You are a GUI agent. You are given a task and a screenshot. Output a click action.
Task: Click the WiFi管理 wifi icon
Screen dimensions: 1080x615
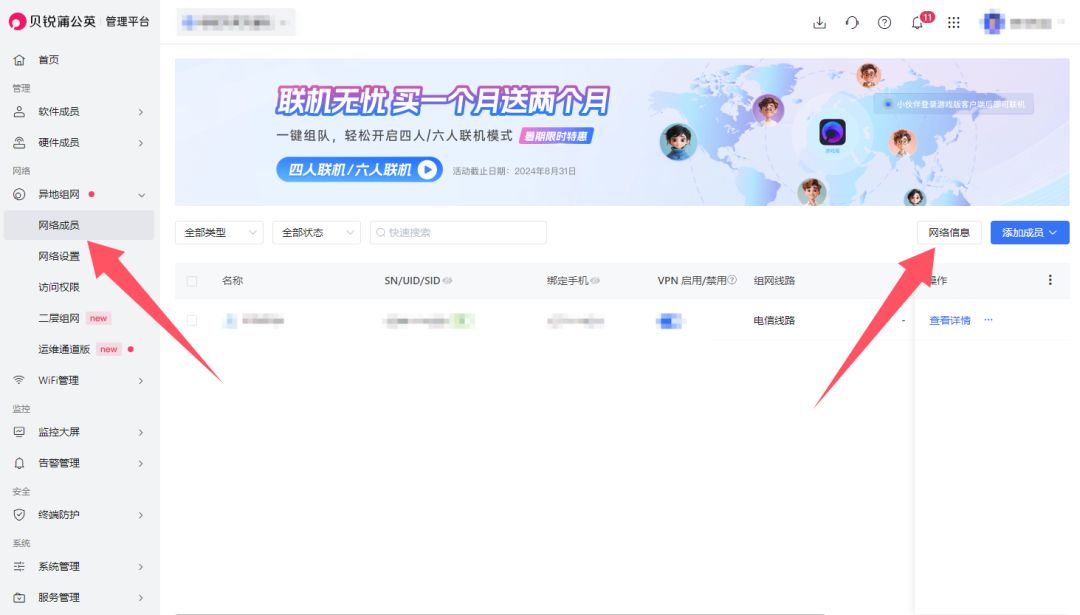click(19, 380)
